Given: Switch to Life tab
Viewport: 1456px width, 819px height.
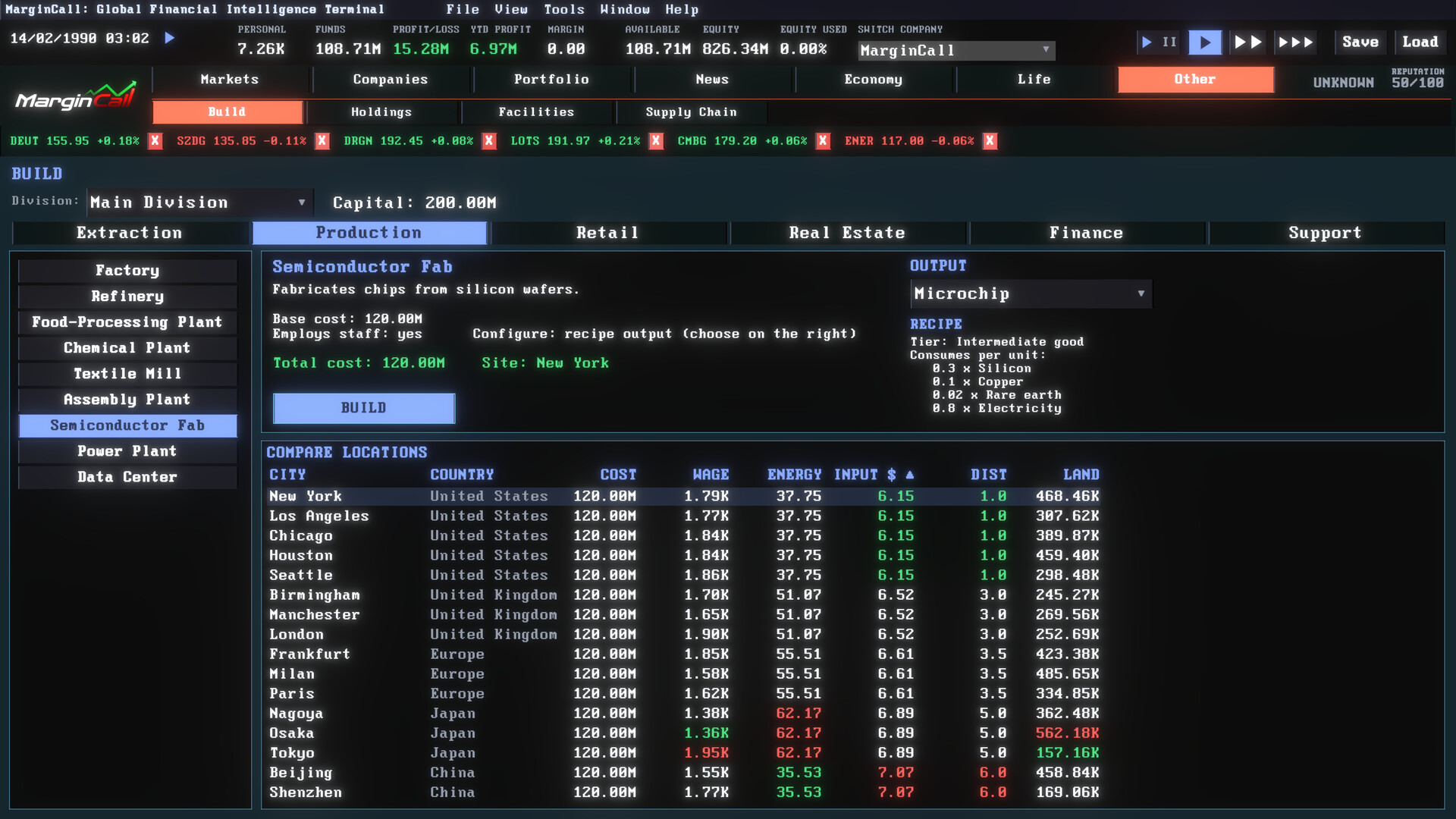Looking at the screenshot, I should pyautogui.click(x=1034, y=80).
